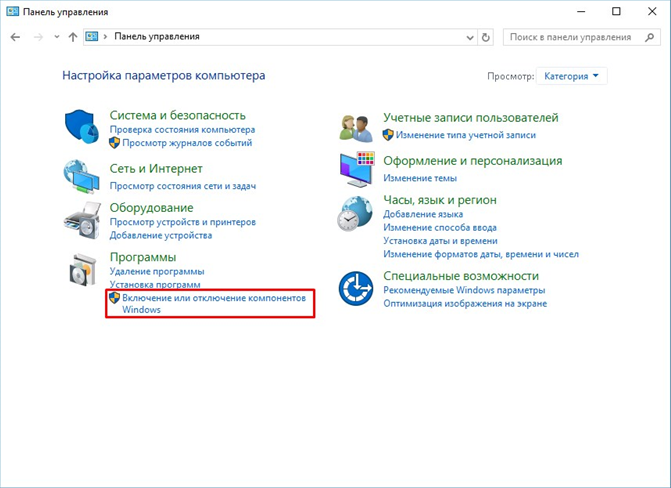Screen dimensions: 671x488
Task: Open Сеть и Интернет category
Action: 156,169
